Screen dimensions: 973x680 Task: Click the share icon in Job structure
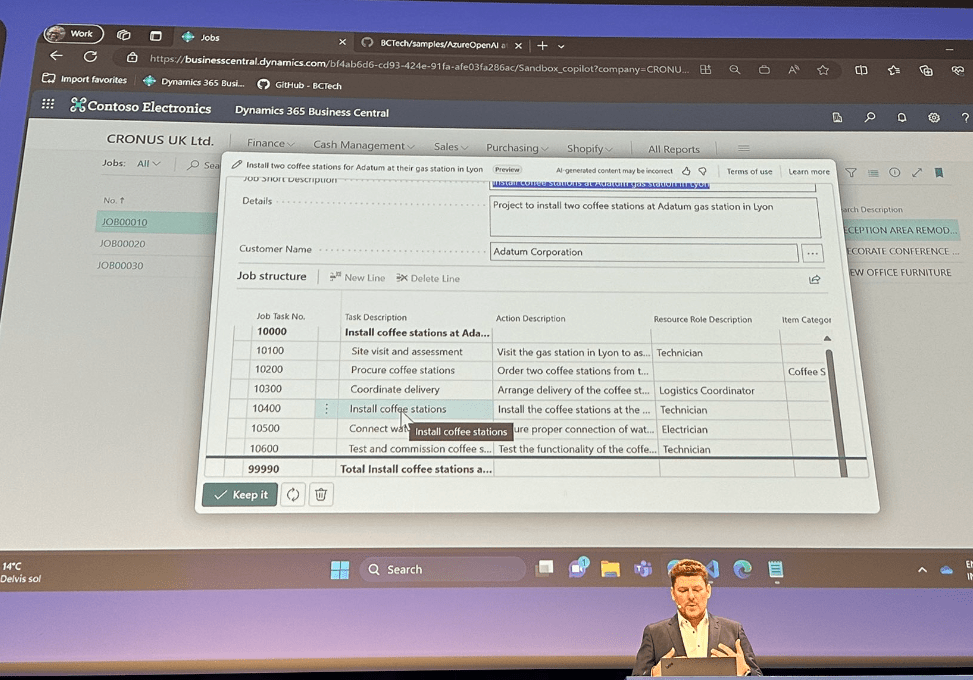pos(815,279)
